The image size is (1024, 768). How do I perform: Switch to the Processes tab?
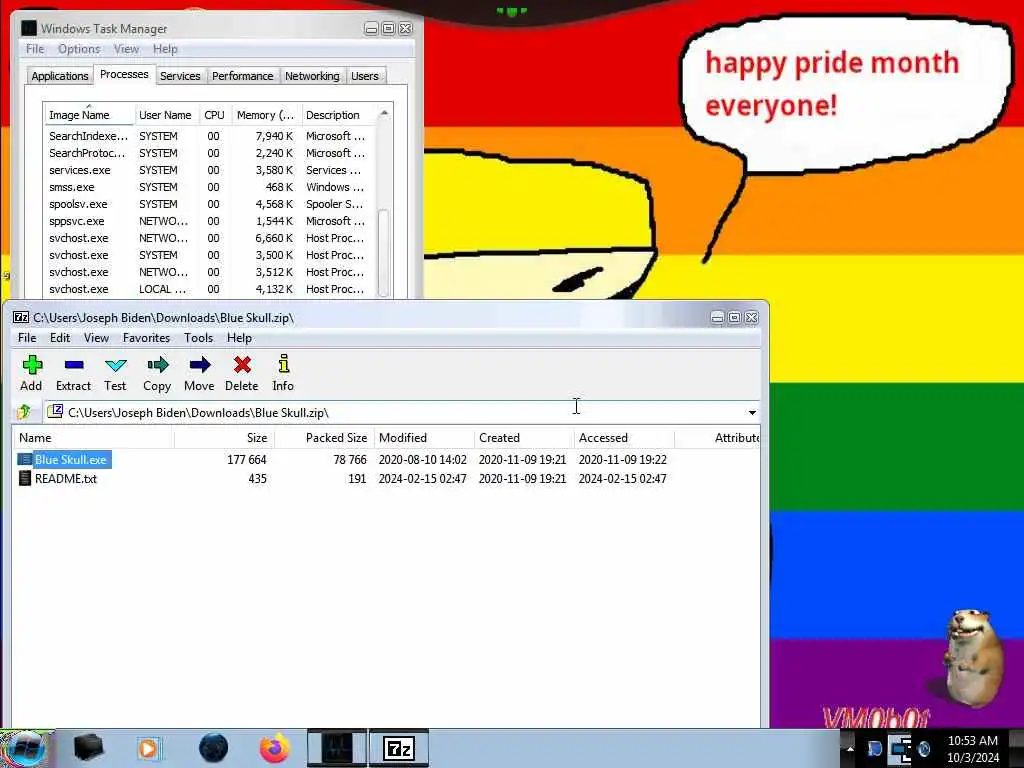(124, 74)
